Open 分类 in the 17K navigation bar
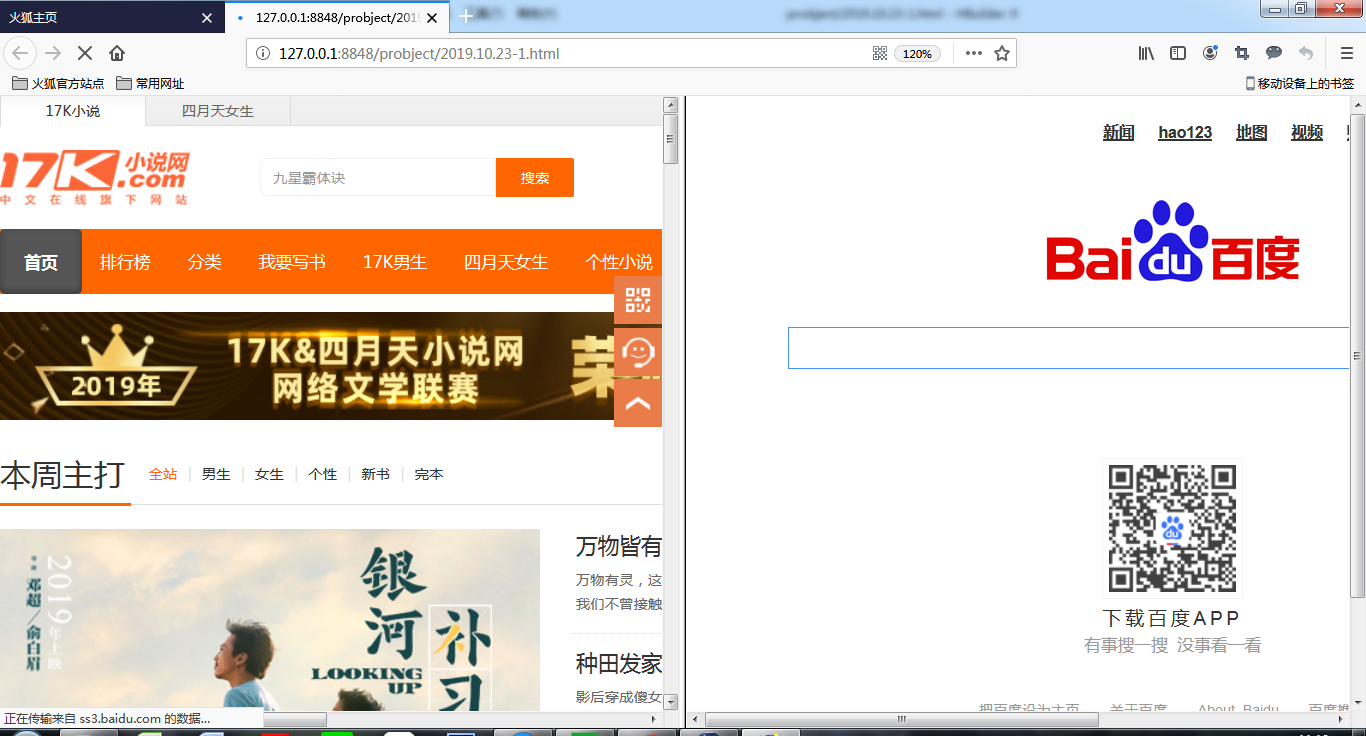This screenshot has height=736, width=1366. 205,262
